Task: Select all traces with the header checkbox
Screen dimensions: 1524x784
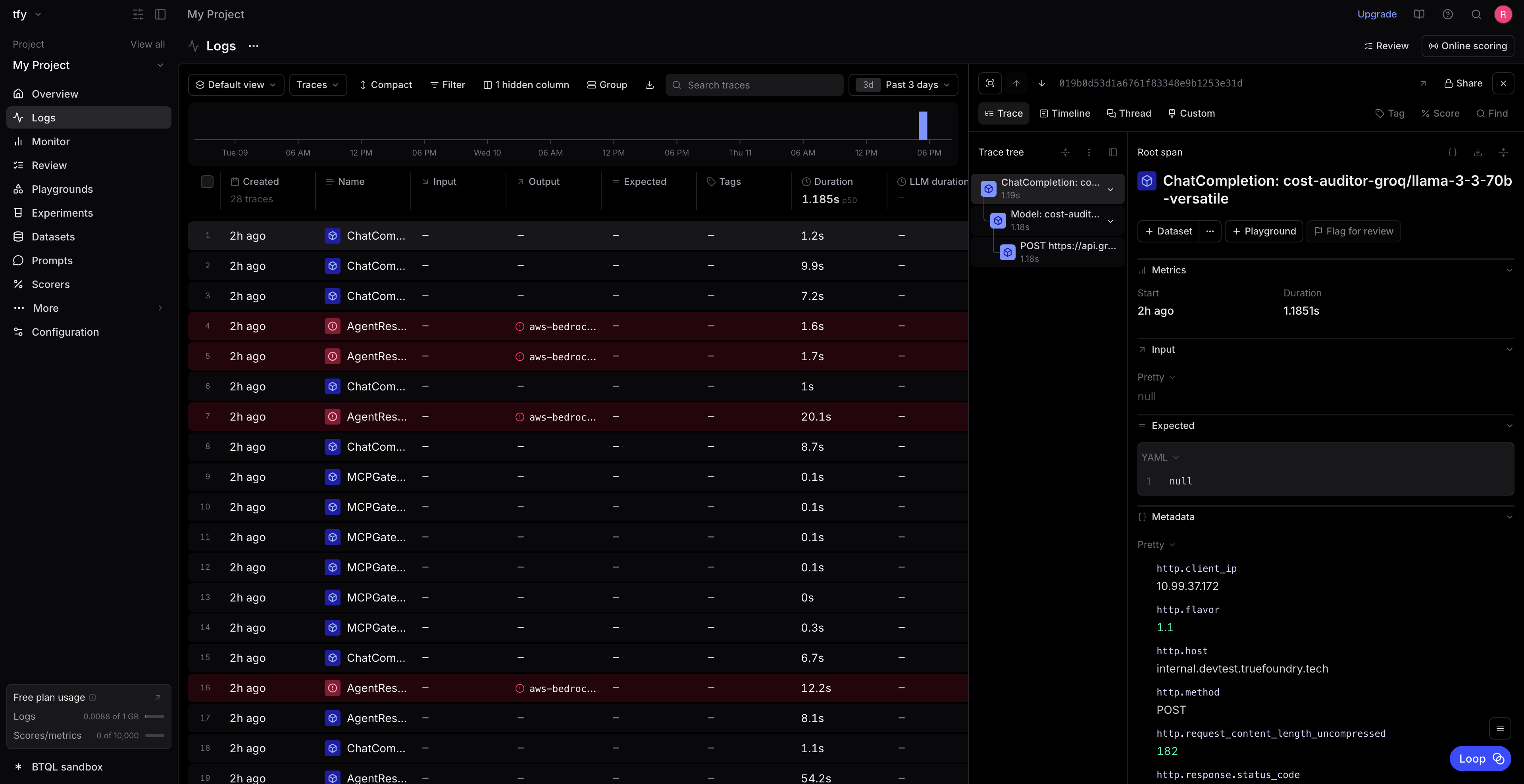Action: point(207,181)
